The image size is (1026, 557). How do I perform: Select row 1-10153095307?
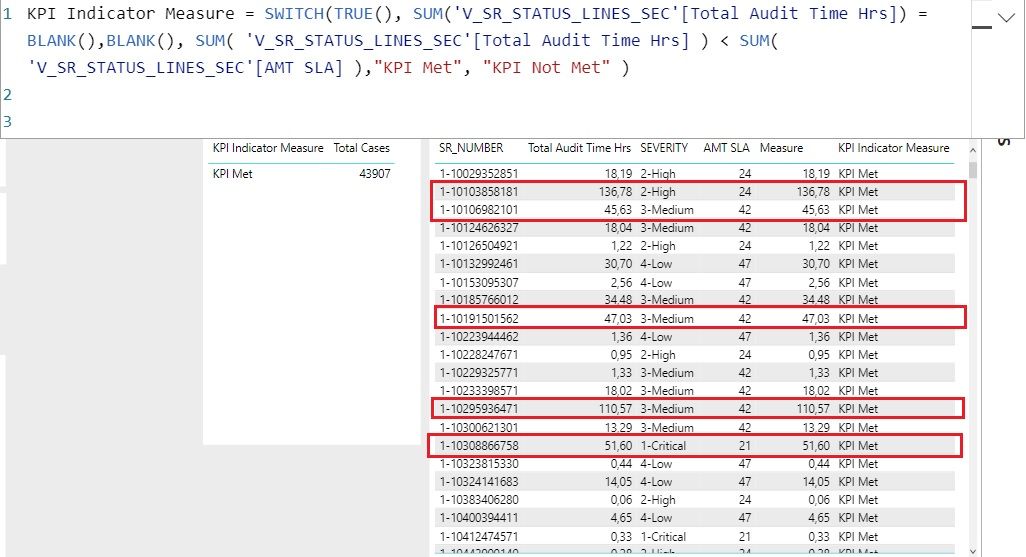[695, 282]
